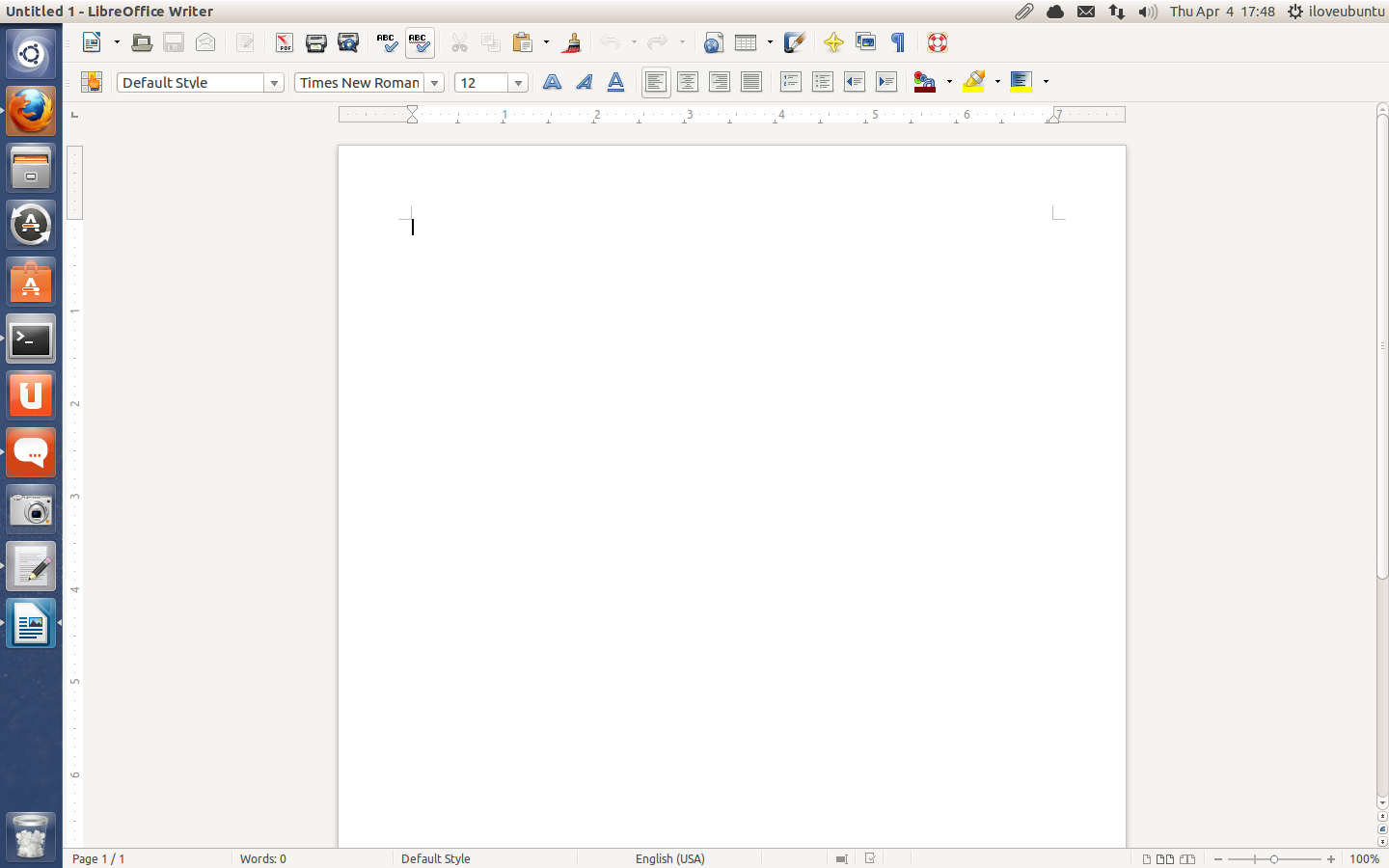Open the Table dropdown arrow

[x=770, y=42]
